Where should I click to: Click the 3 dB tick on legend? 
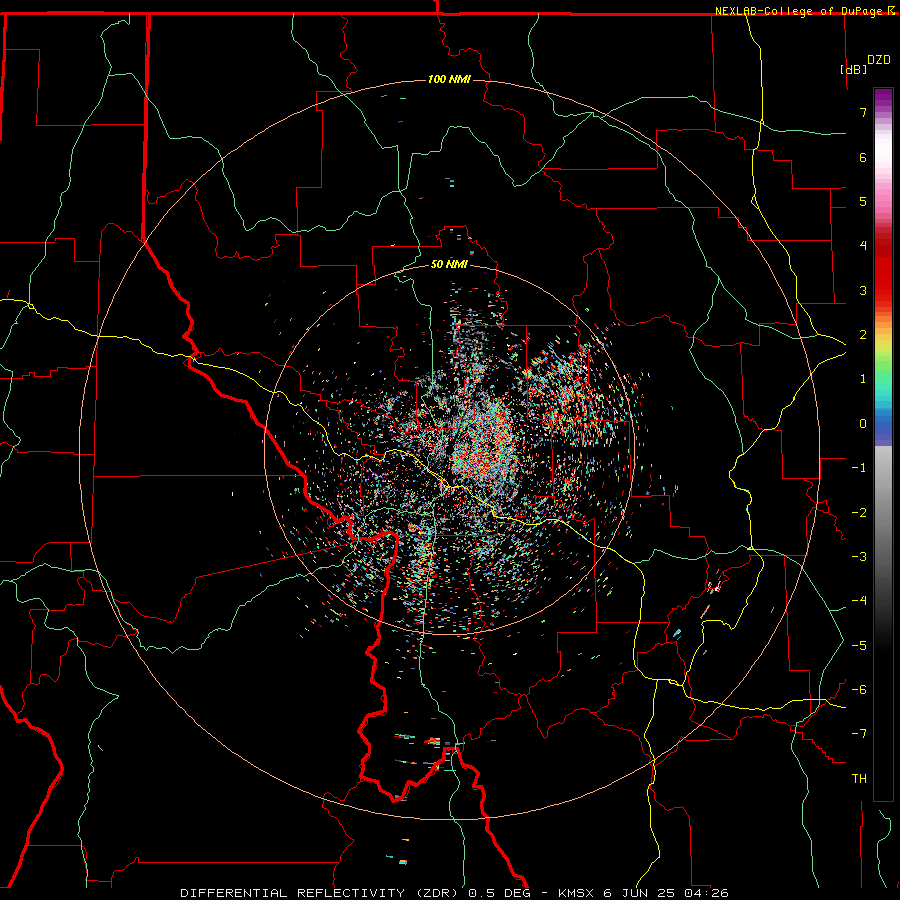click(863, 290)
